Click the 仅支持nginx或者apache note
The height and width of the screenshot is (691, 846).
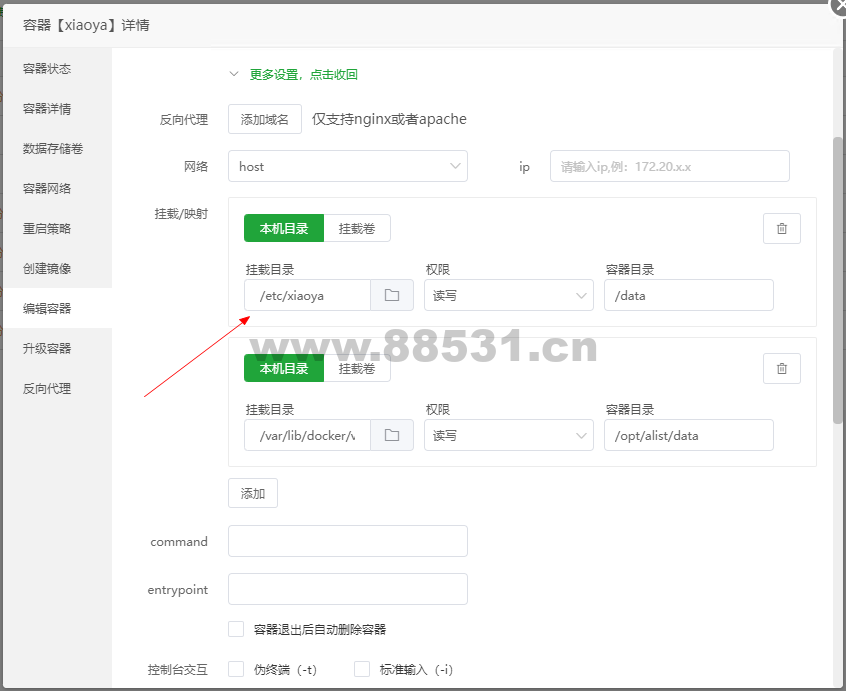(389, 119)
